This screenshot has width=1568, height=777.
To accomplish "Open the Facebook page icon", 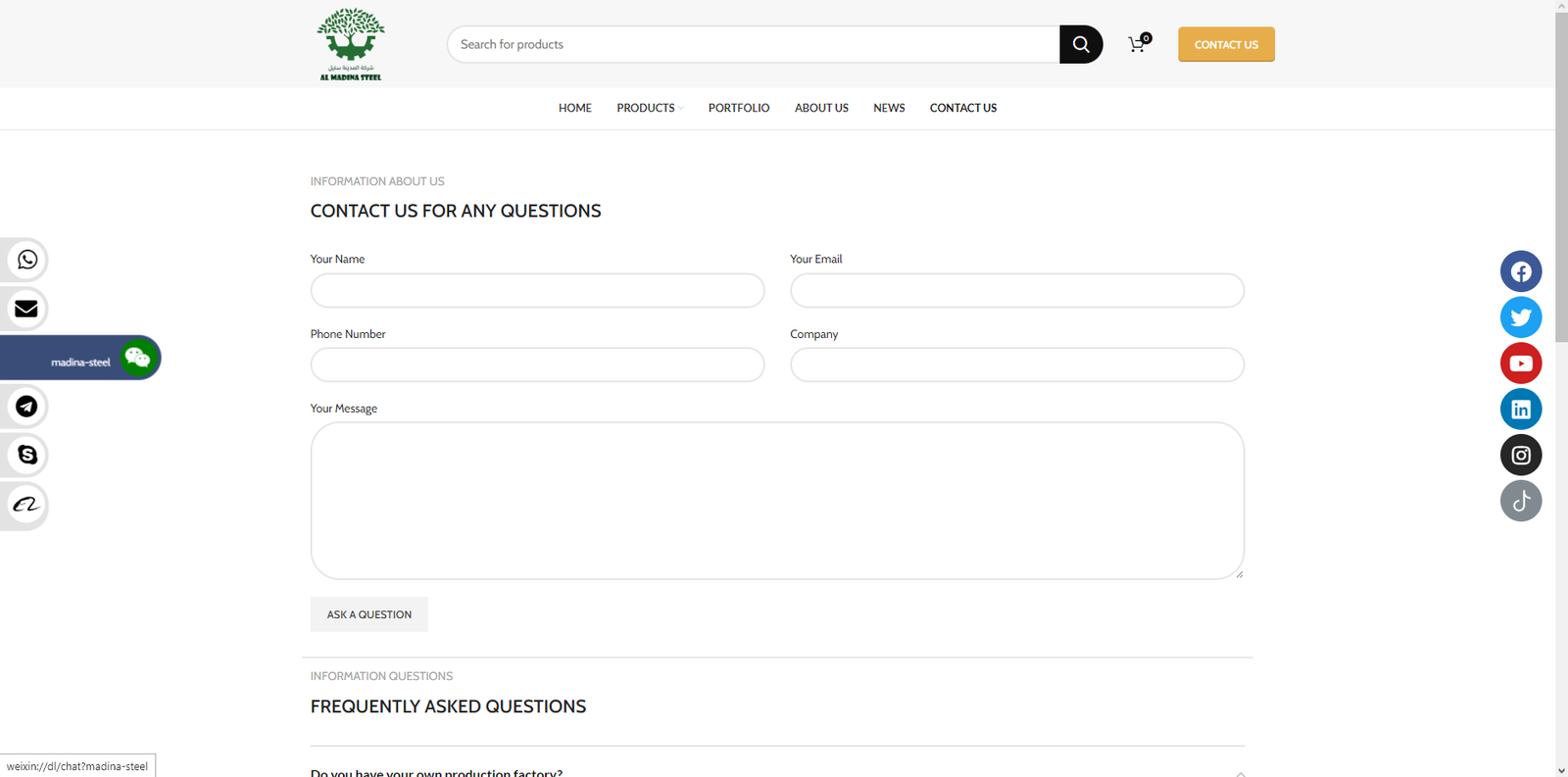I will pyautogui.click(x=1520, y=271).
